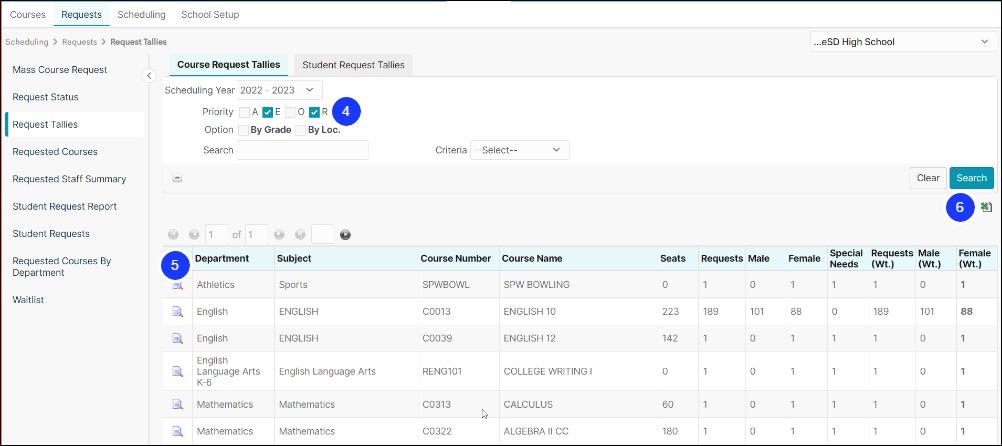Screen dimensions: 1002x446
Task: Uncheck Priority R checkbox
Action: tap(314, 112)
